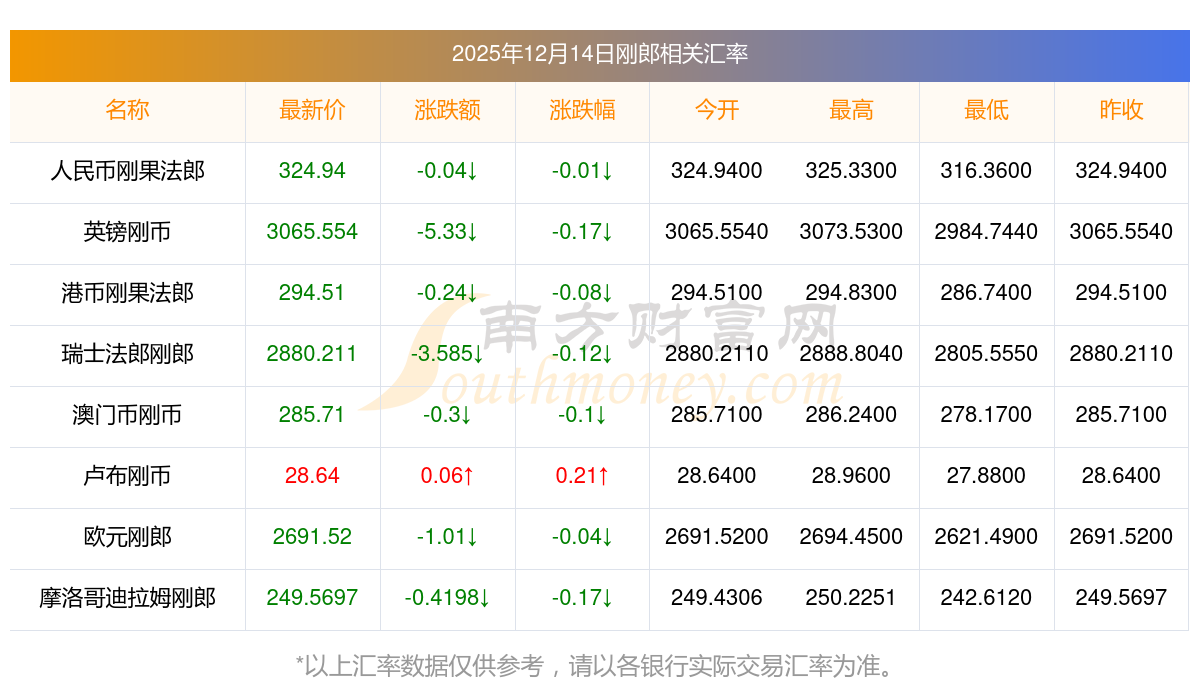Click the high value 28.9600
The height and width of the screenshot is (697, 1200).
[852, 476]
